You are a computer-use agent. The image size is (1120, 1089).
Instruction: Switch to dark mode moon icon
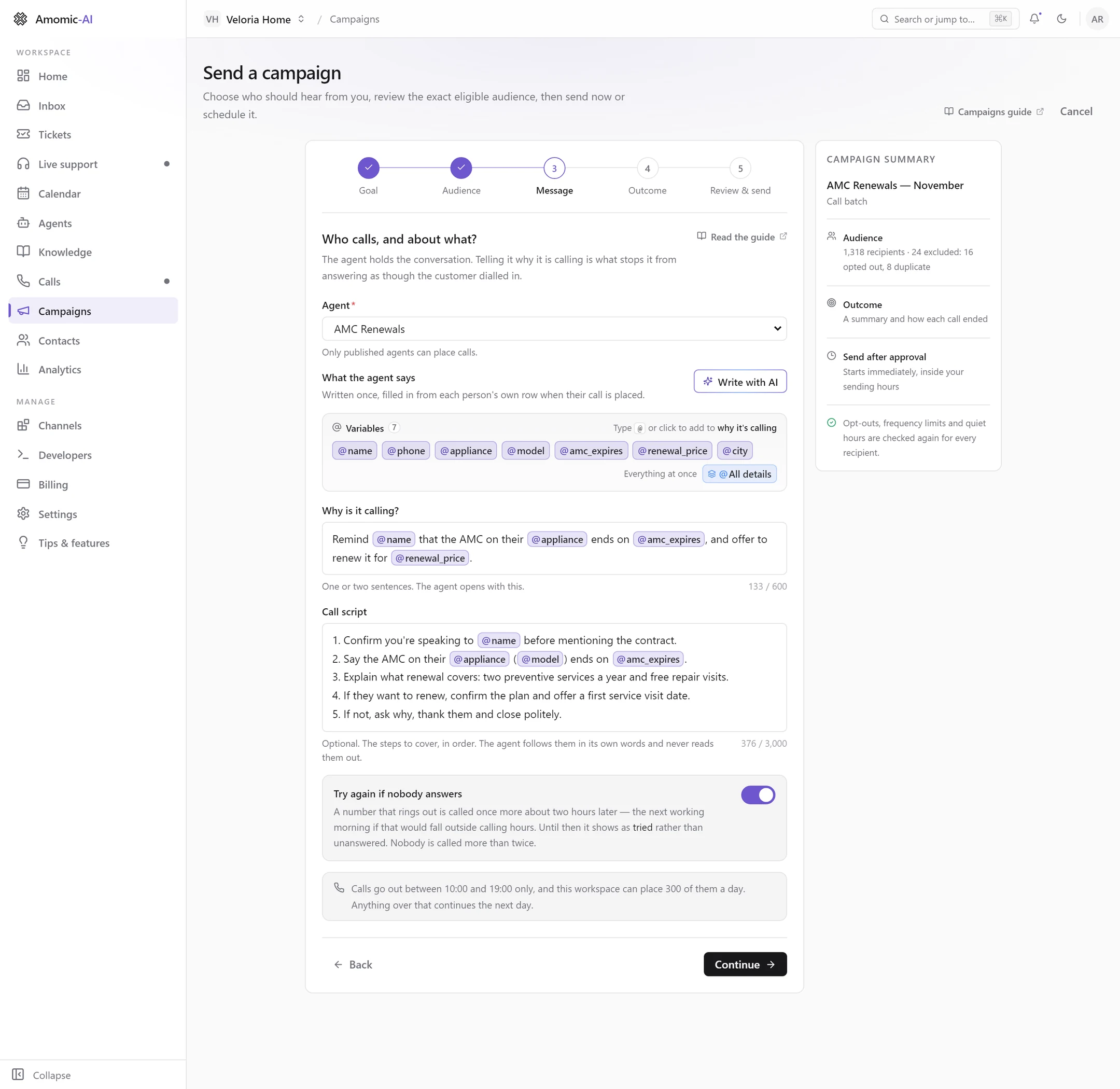pyautogui.click(x=1061, y=19)
